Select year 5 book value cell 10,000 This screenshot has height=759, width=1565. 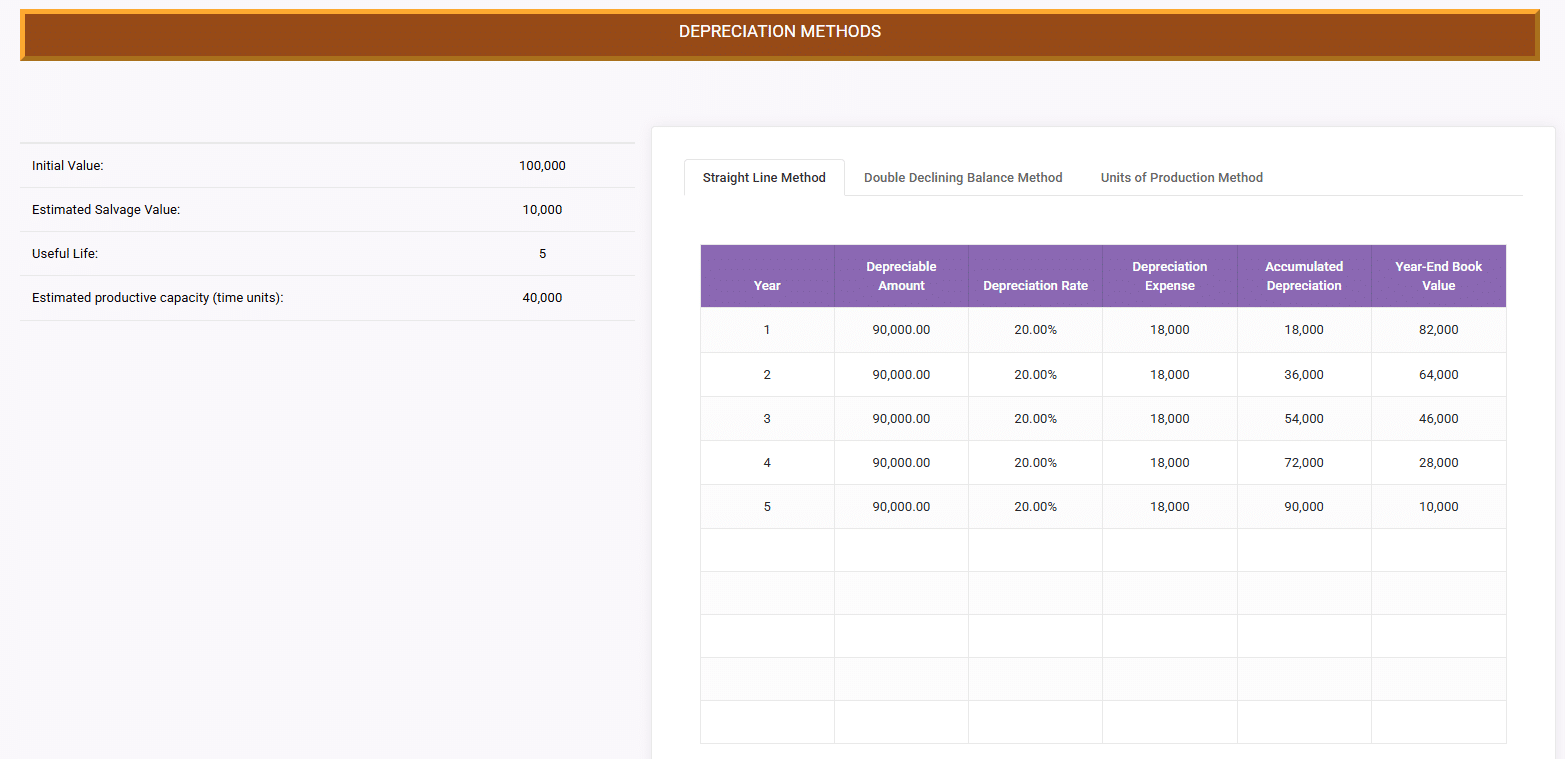click(1438, 507)
